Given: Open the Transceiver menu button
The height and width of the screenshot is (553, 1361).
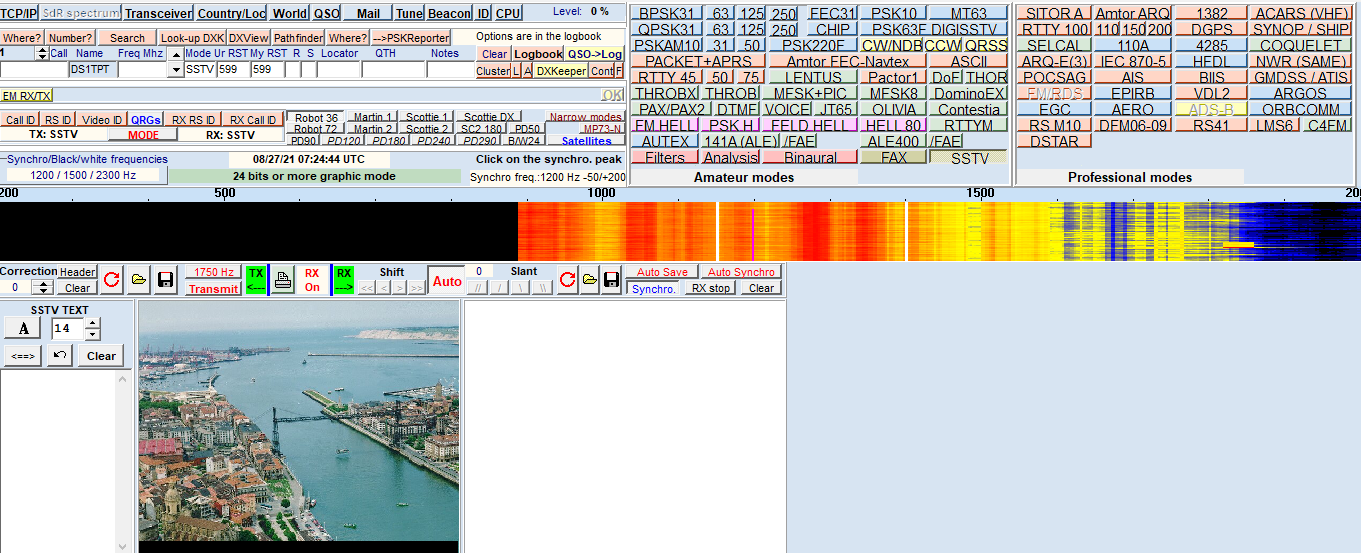Looking at the screenshot, I should [x=159, y=13].
